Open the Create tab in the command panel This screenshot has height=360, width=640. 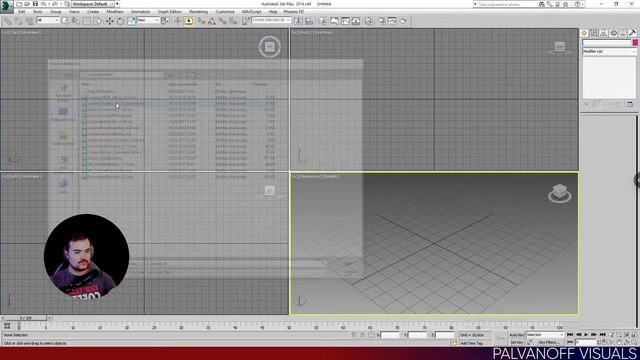coord(584,33)
